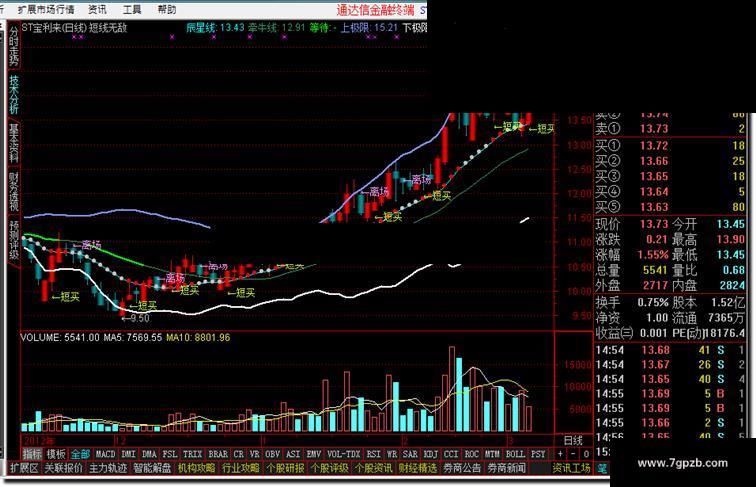Open 券商新闻 tab
756x487 pixels.
(x=506, y=468)
